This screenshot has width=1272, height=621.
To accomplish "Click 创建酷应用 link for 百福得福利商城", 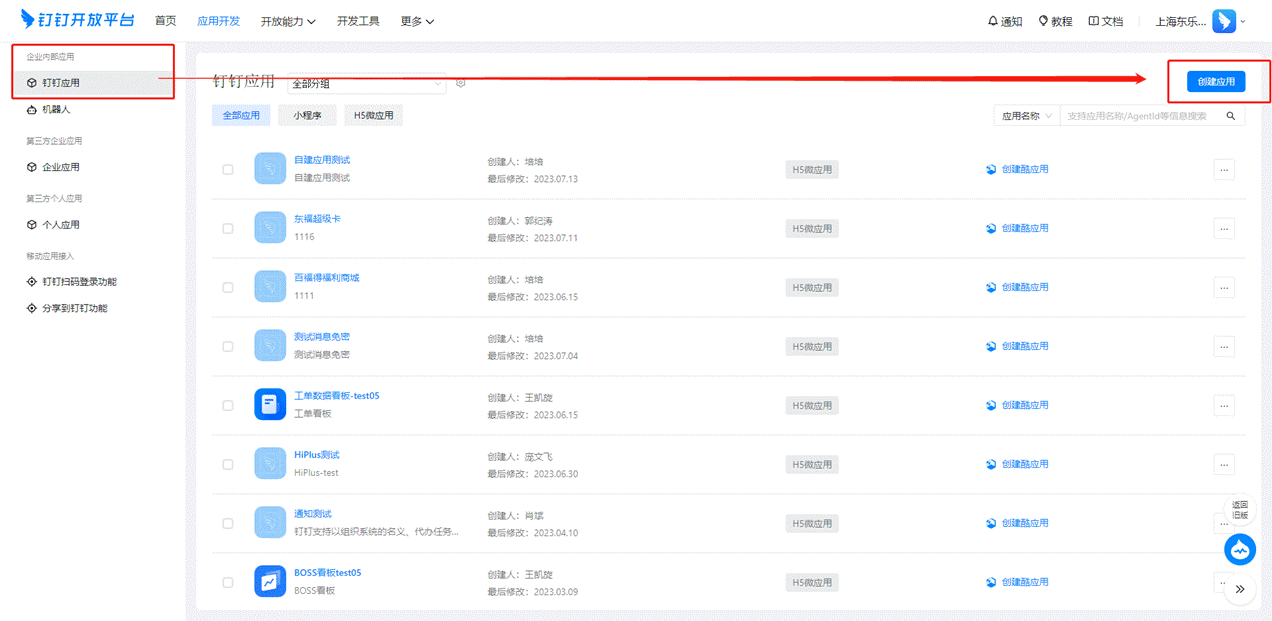I will 1024,287.
